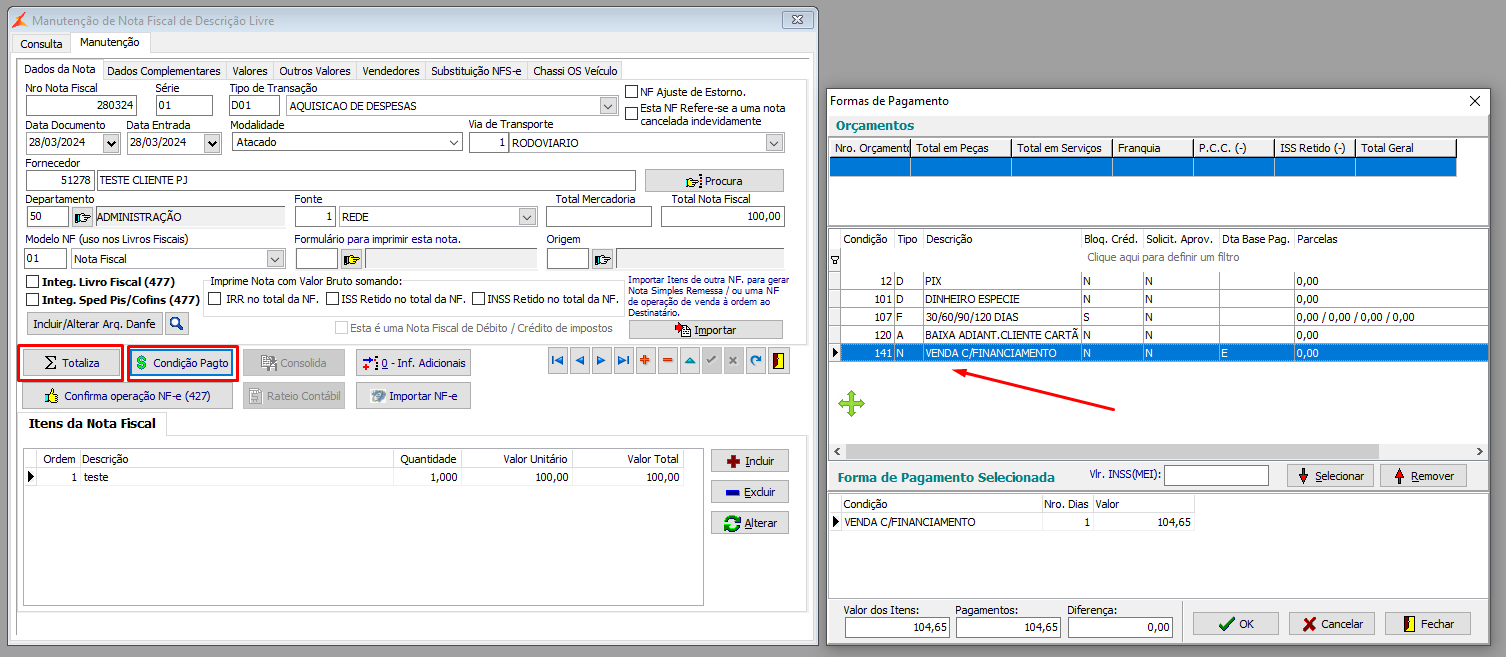
Task: Check IRR no total da NF.
Action: pos(216,299)
